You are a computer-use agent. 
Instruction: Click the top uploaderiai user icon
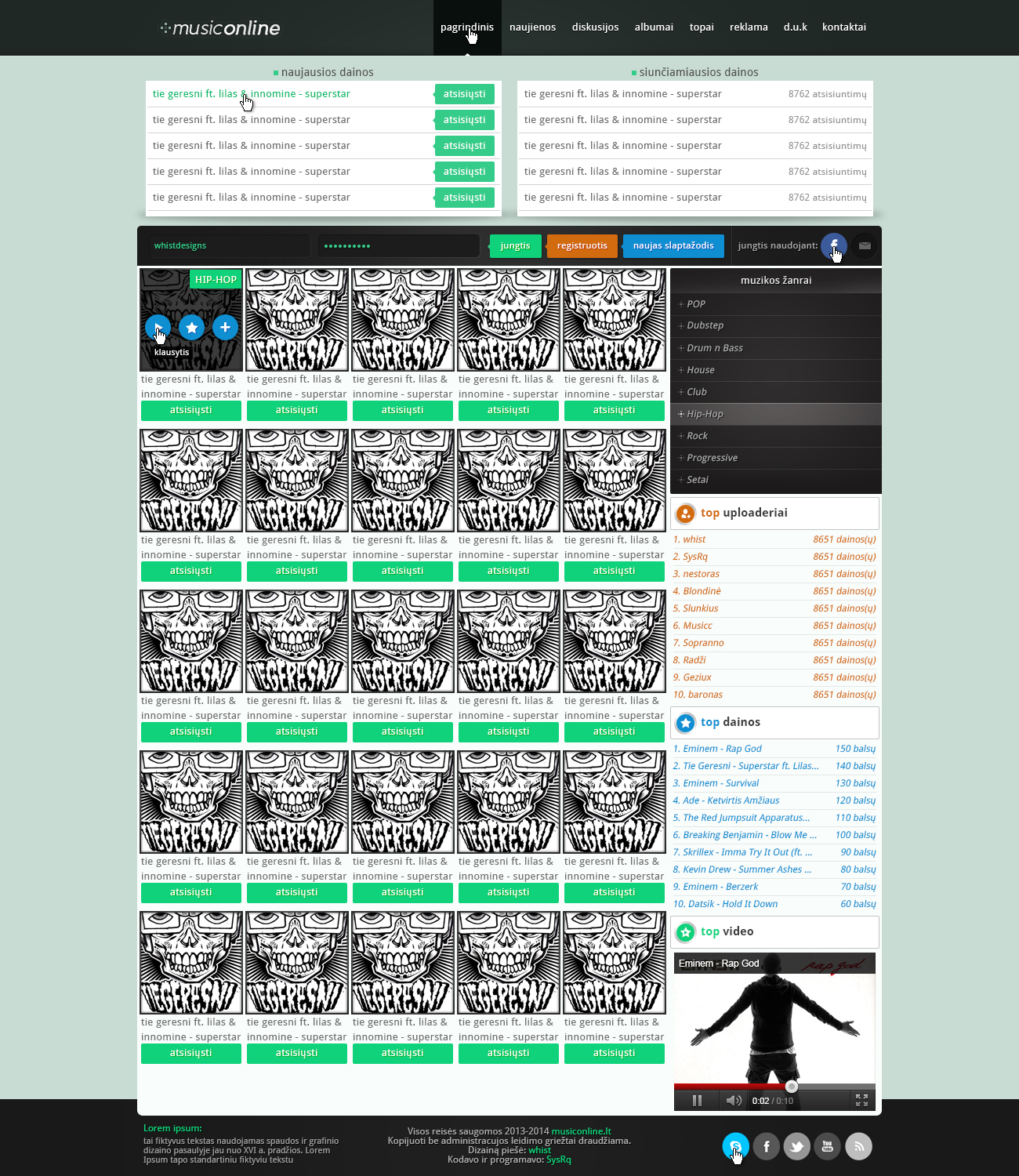pos(685,514)
